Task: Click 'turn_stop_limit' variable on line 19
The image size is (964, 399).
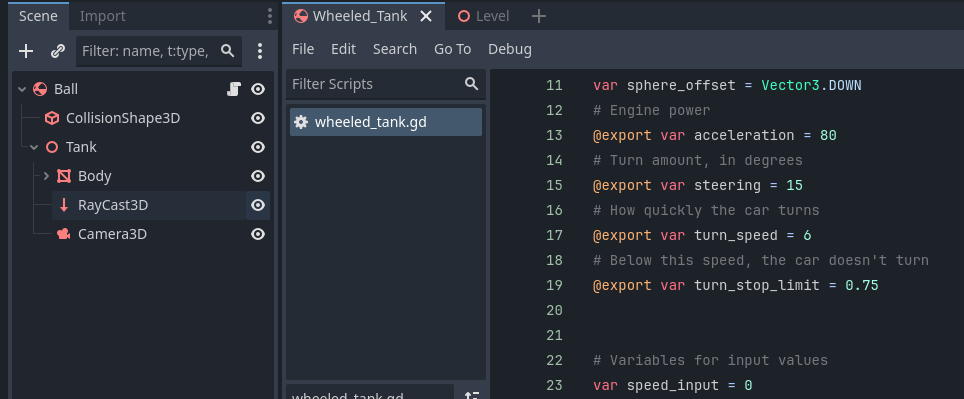Action: pos(757,286)
